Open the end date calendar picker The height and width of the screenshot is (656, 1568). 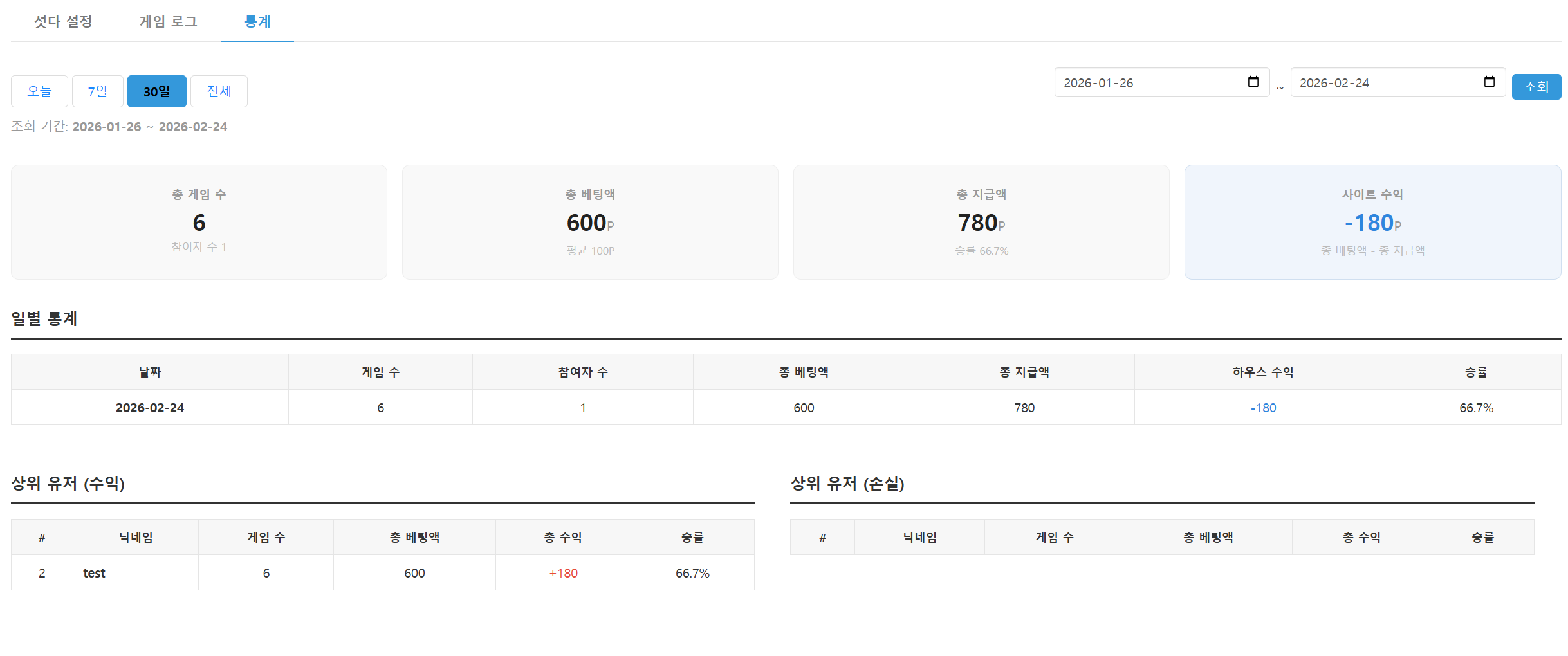pyautogui.click(x=1488, y=82)
